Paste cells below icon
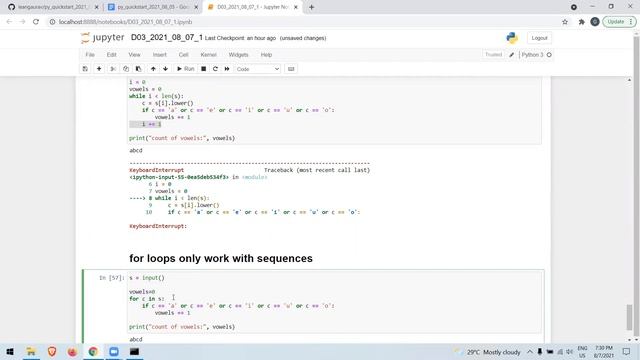The width and height of the screenshot is (640, 360). point(138,69)
